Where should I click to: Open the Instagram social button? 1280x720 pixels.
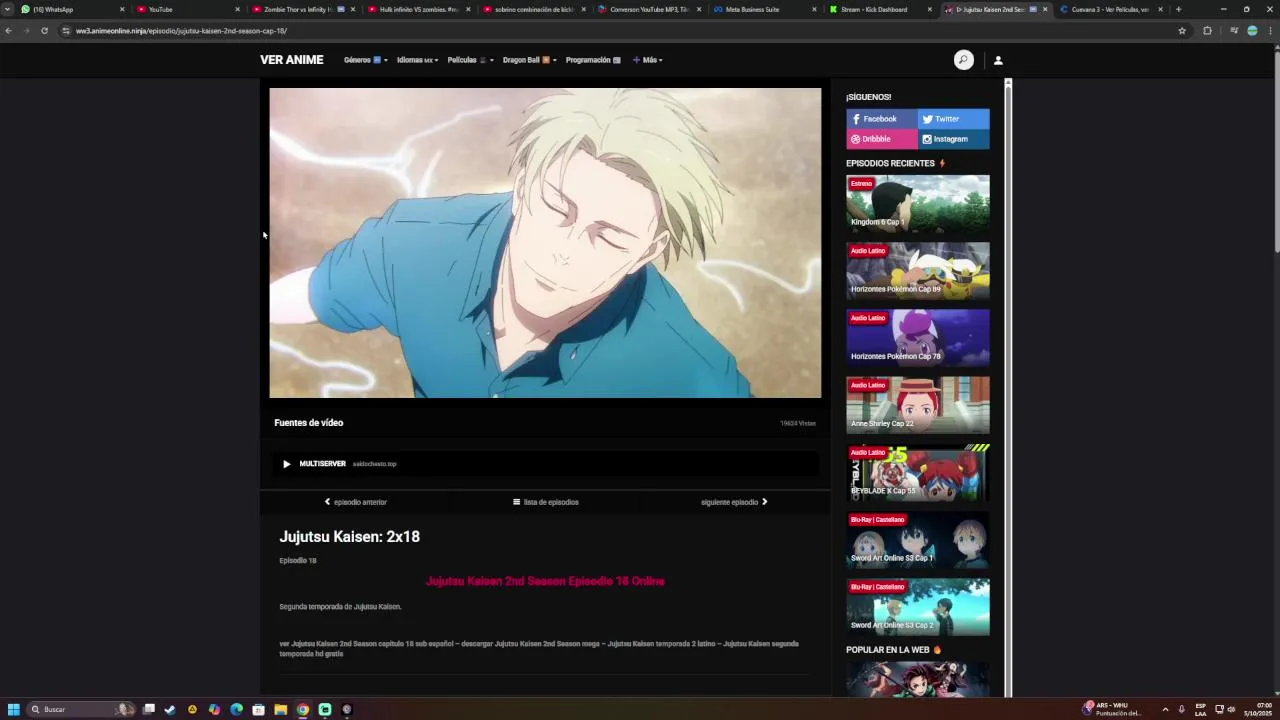(x=954, y=139)
